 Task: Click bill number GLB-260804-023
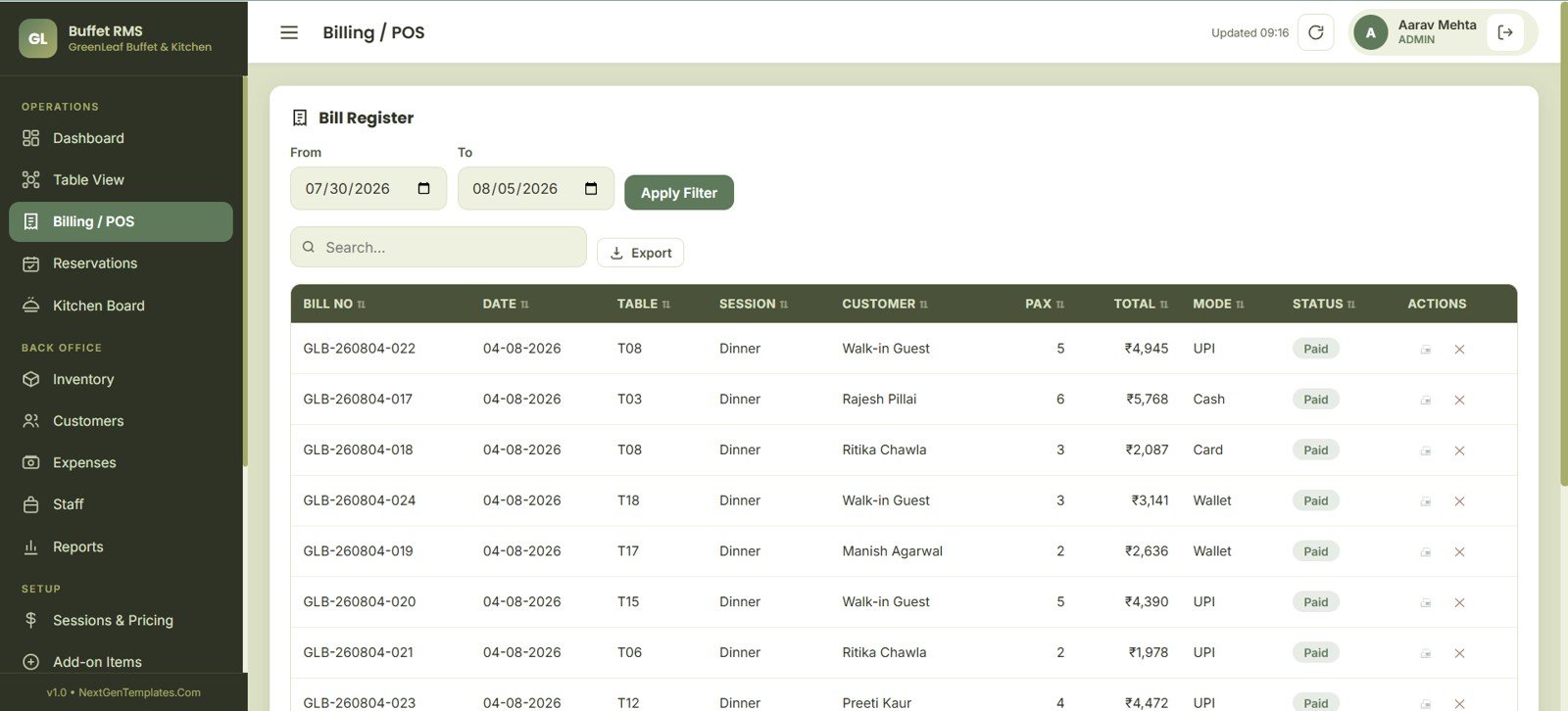tap(359, 702)
